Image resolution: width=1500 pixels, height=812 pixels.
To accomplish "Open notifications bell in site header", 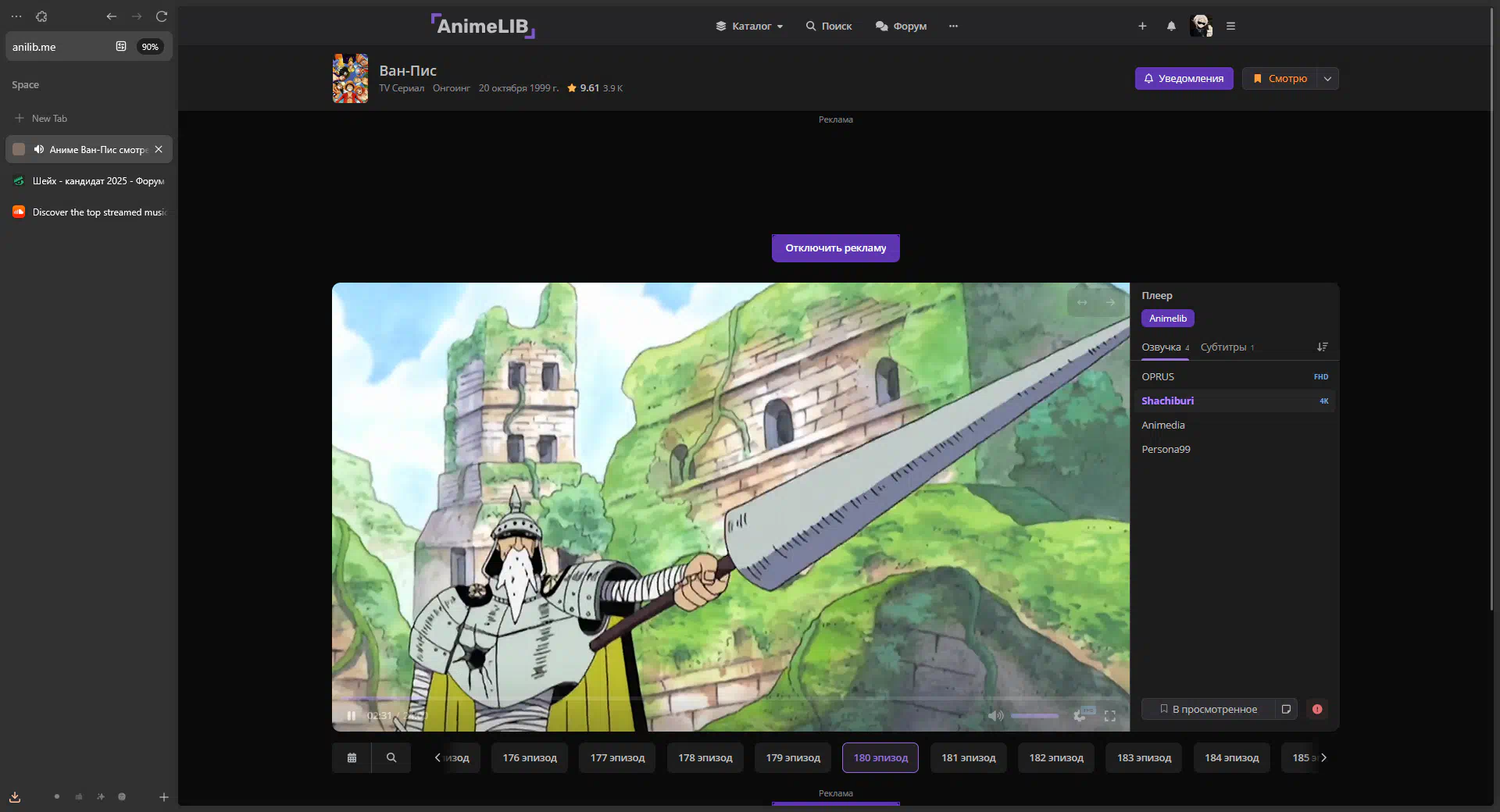I will click(1171, 26).
